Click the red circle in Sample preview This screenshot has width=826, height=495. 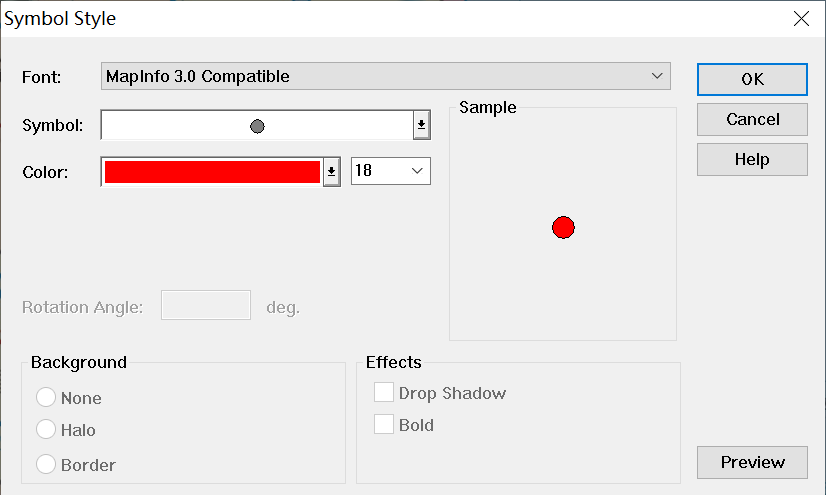(x=563, y=228)
